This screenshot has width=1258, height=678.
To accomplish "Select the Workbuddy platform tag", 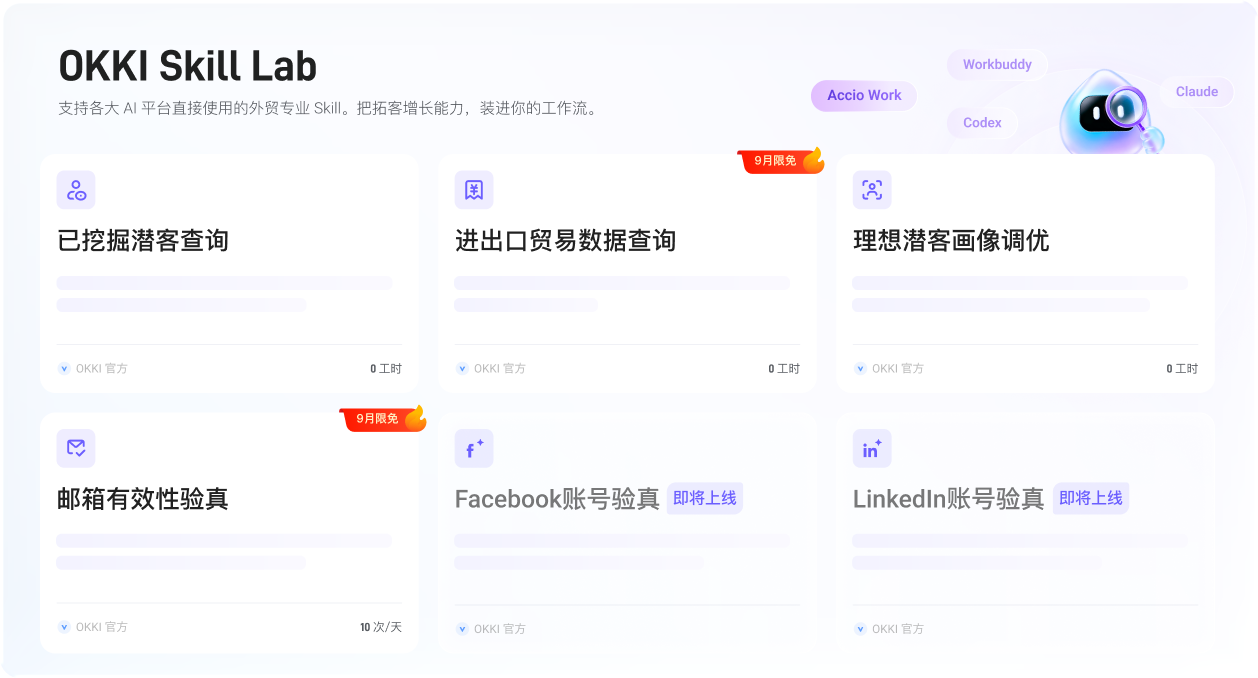I will pos(997,64).
